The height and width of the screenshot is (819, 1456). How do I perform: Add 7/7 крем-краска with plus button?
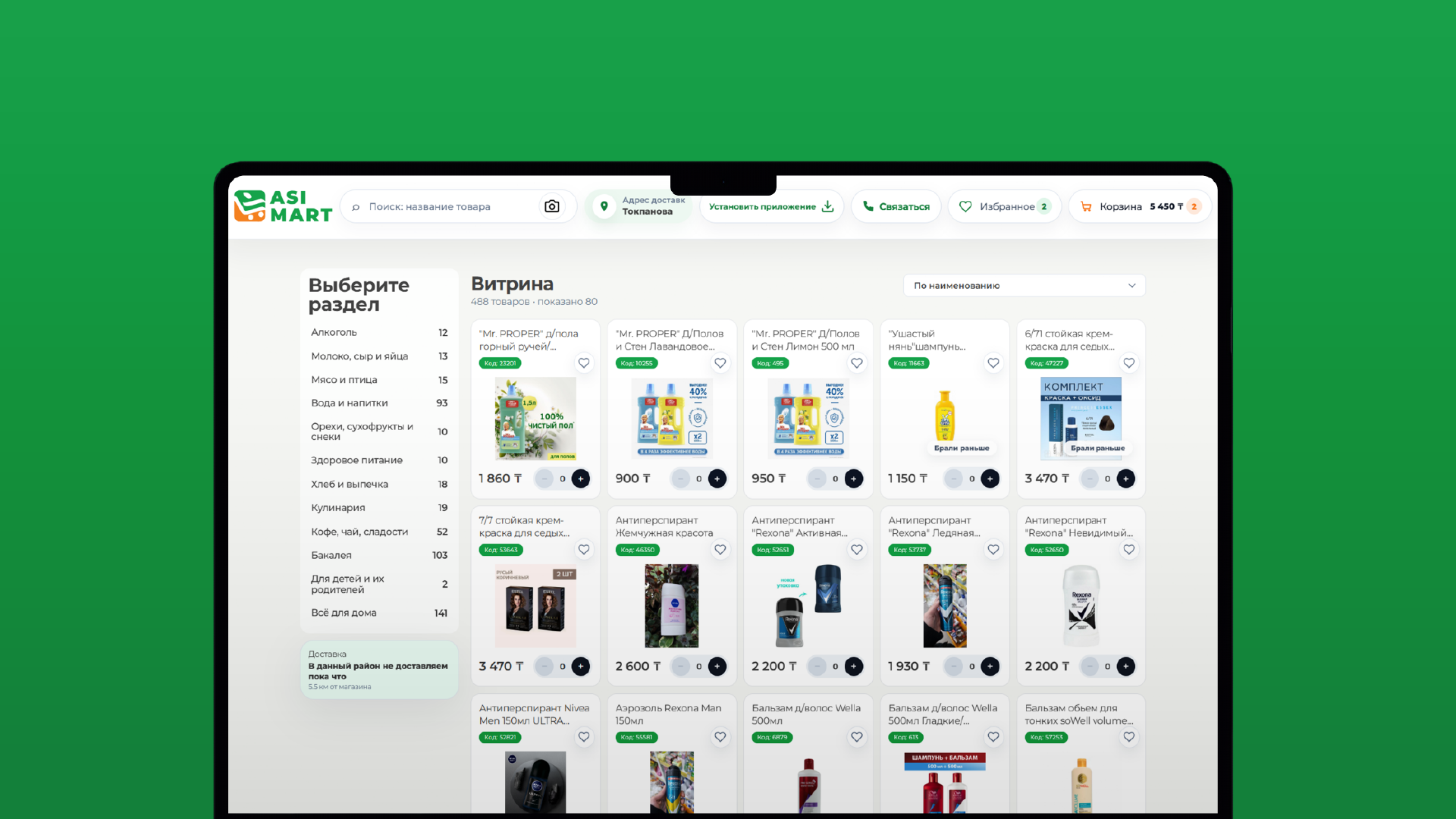point(581,667)
